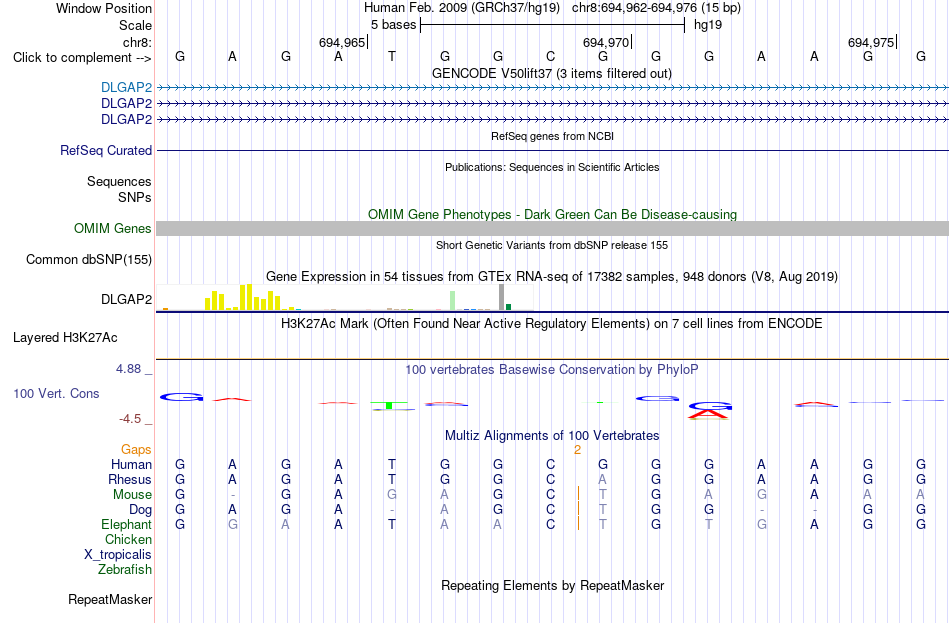Click the DLGAP2 label beside the GTEx chart
Viewport: 950px width, 623px height.
(x=126, y=299)
